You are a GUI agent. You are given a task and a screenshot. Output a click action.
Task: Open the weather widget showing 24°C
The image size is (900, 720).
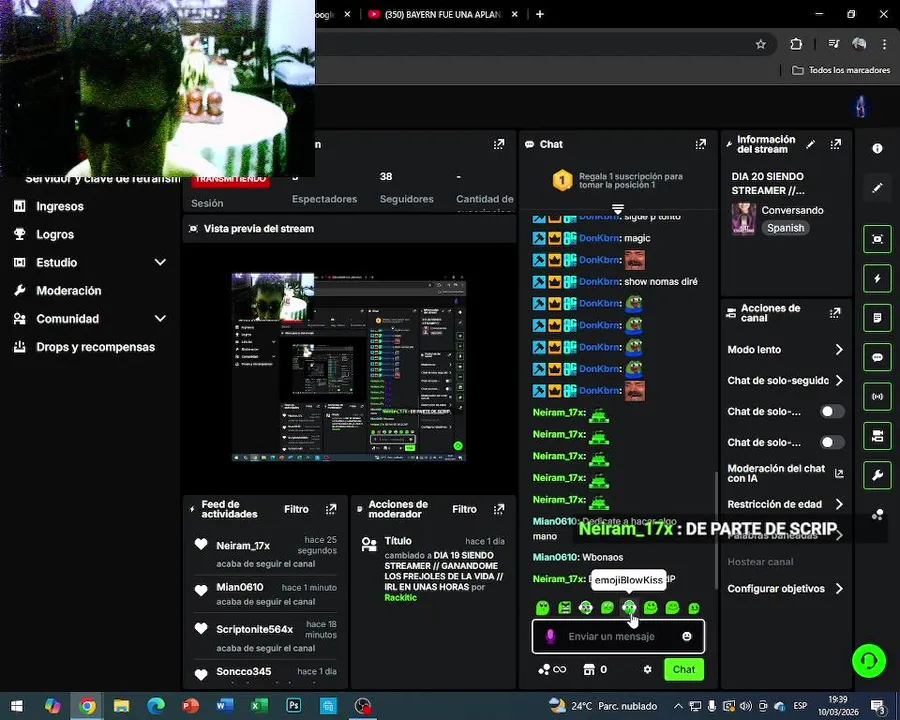(603, 706)
